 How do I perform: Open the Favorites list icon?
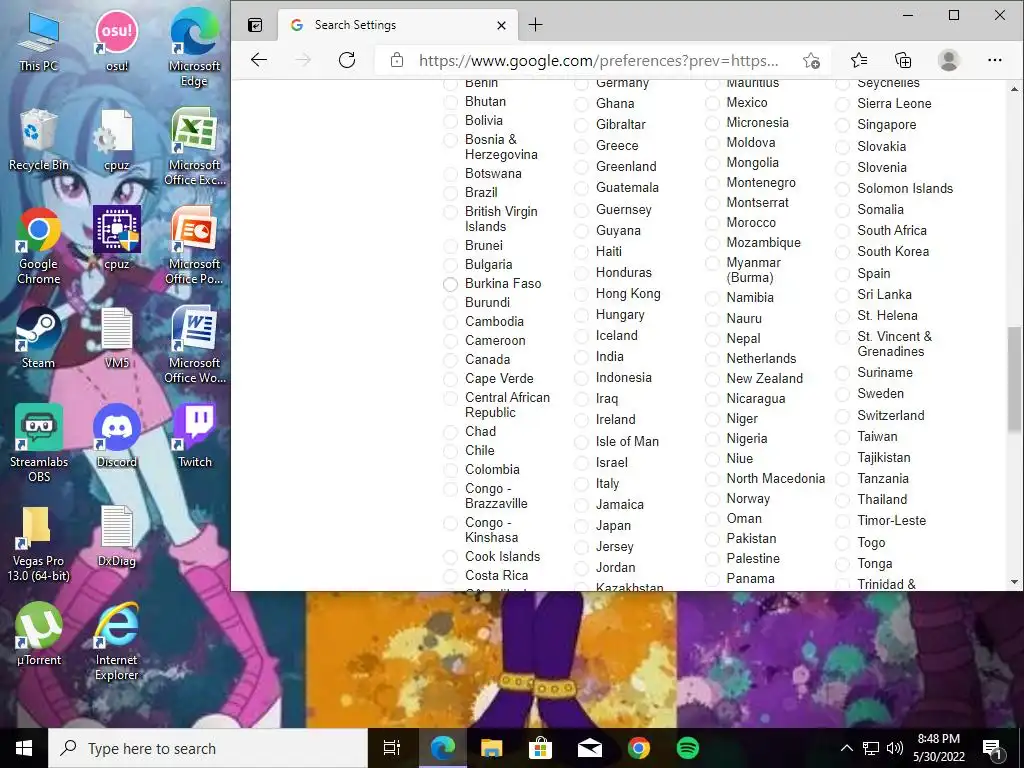point(859,60)
